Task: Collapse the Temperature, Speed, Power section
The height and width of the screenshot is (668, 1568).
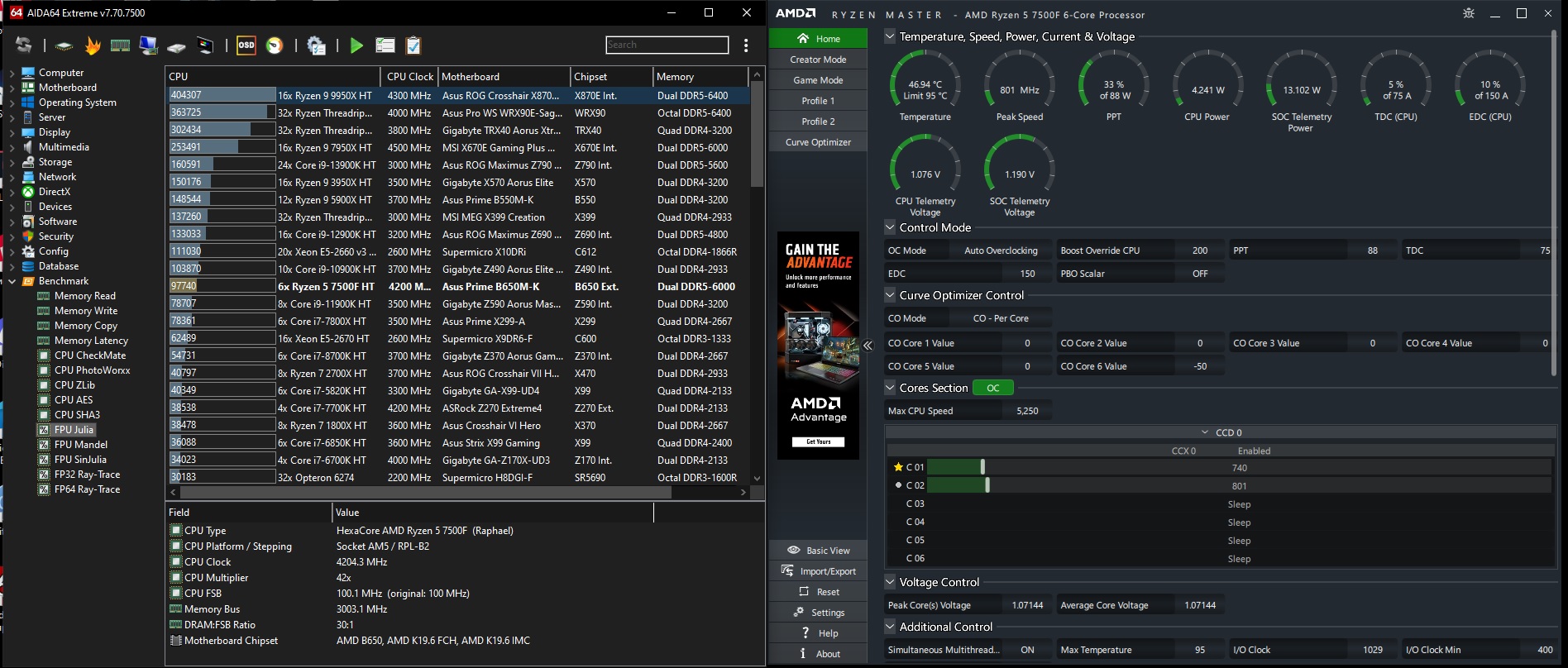Action: [890, 36]
